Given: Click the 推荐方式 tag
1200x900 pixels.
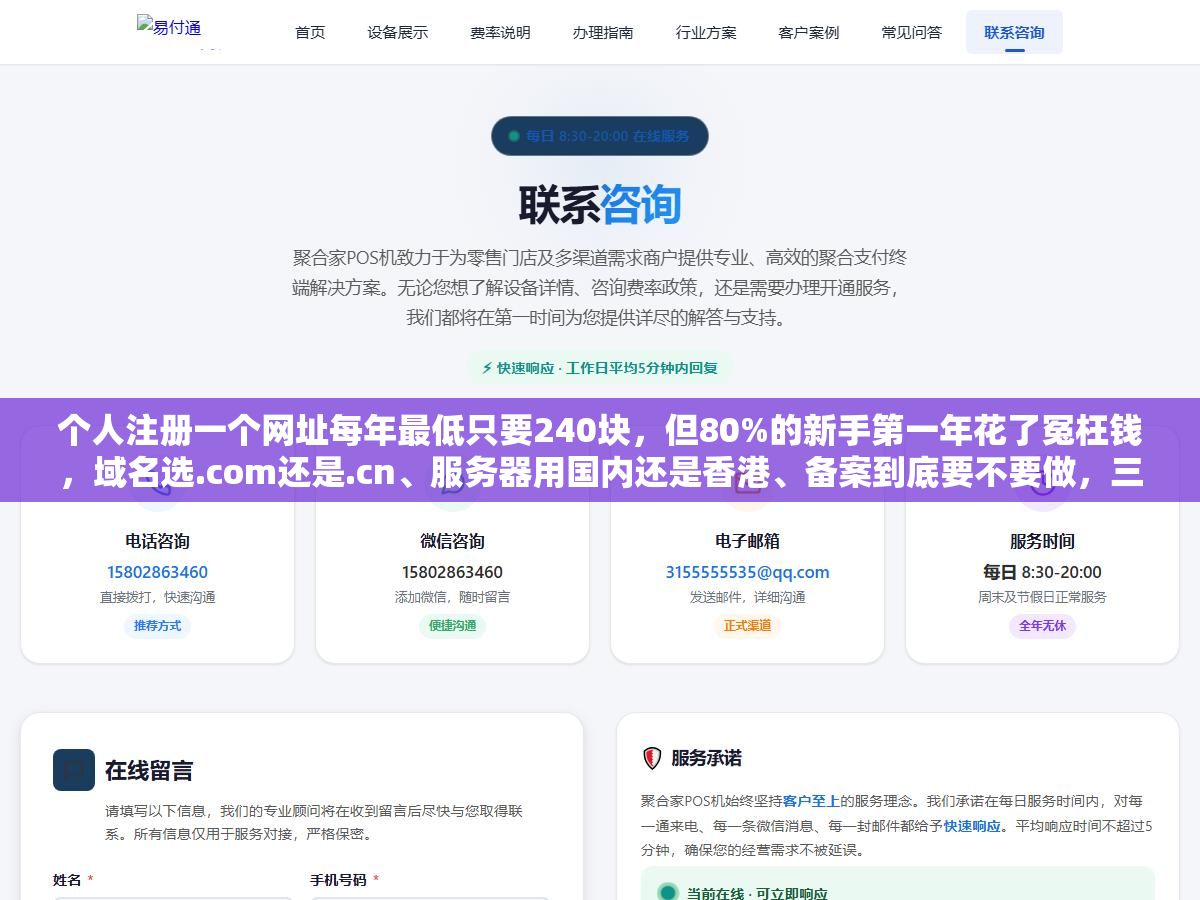Looking at the screenshot, I should click(157, 626).
